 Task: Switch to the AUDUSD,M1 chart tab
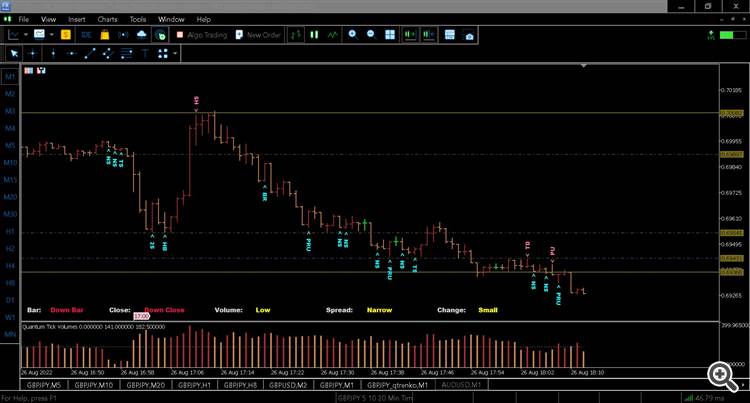pos(461,385)
